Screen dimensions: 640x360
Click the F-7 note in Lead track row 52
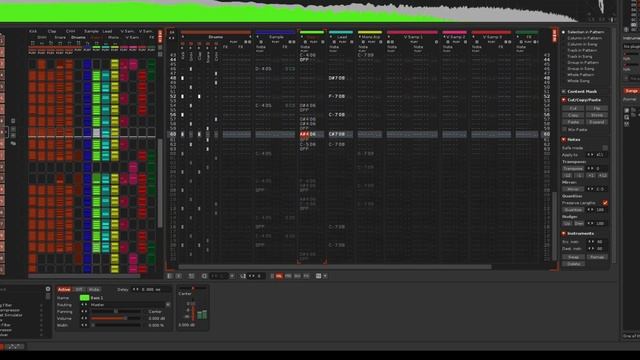coord(337,96)
